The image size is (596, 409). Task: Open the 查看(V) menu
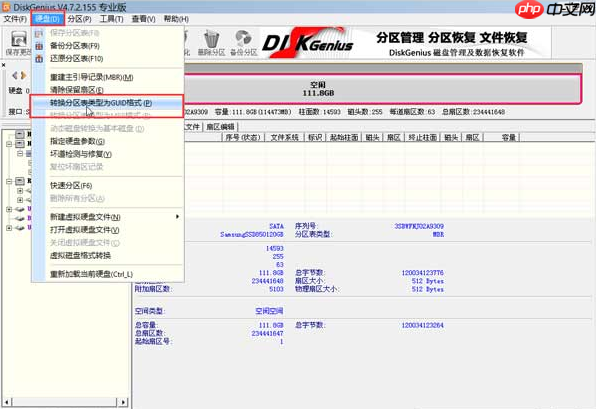tap(143, 19)
